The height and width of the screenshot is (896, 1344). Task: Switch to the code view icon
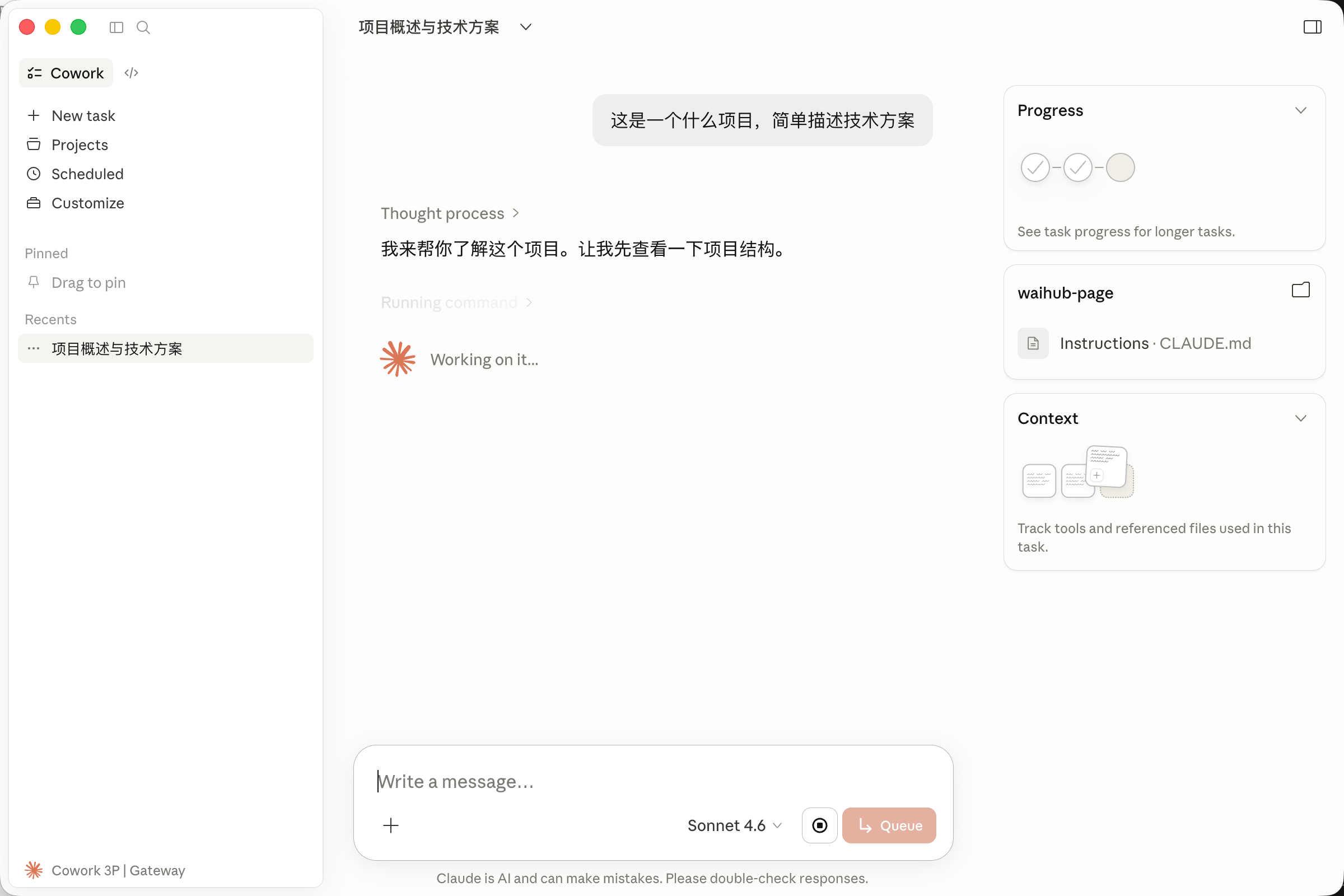tap(132, 73)
